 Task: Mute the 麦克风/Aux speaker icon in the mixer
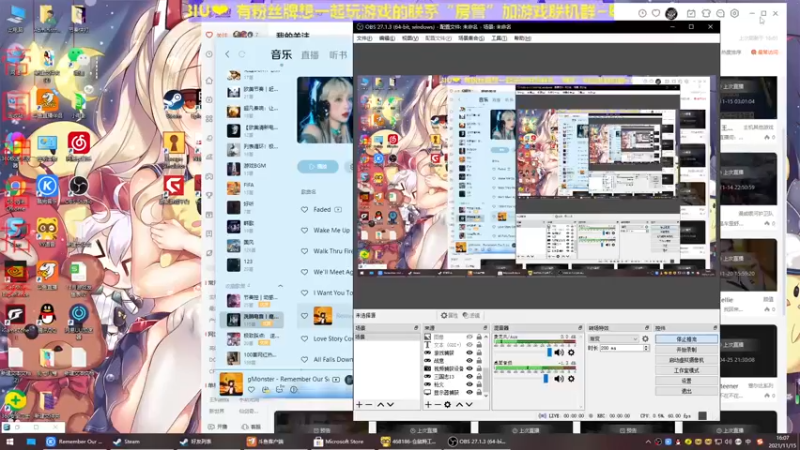(x=559, y=353)
